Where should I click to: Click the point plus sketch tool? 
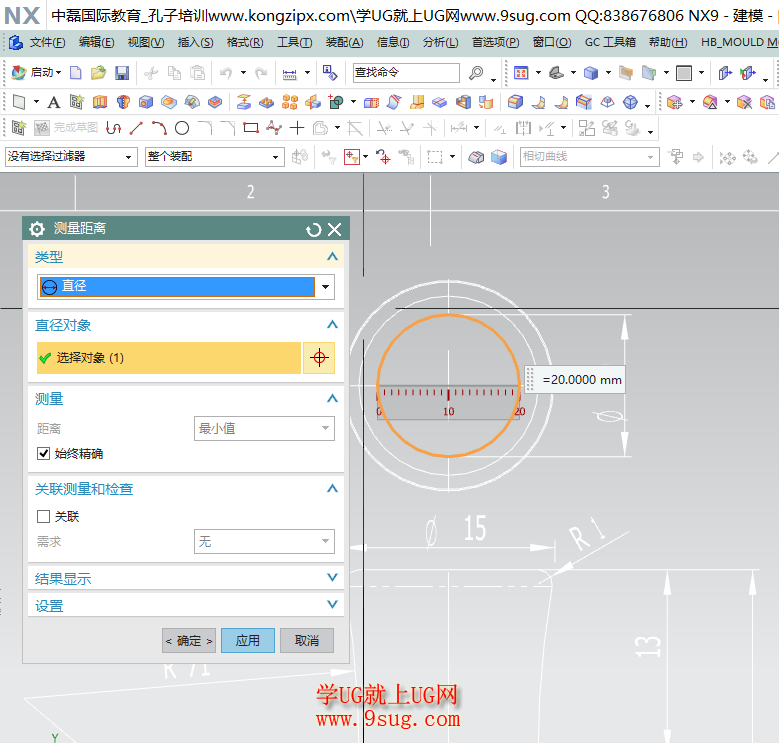coord(297,129)
